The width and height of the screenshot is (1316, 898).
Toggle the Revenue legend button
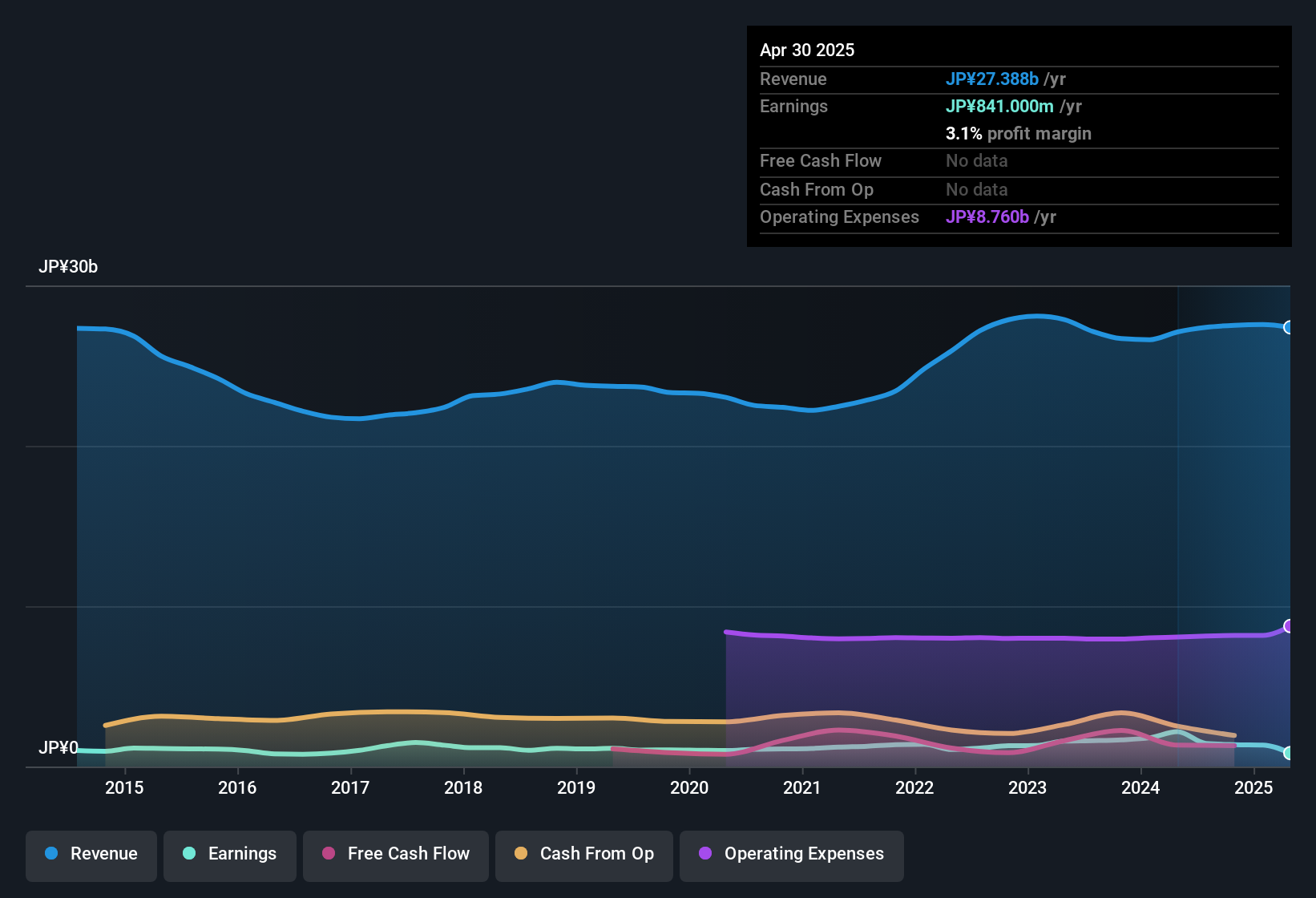[x=91, y=855]
